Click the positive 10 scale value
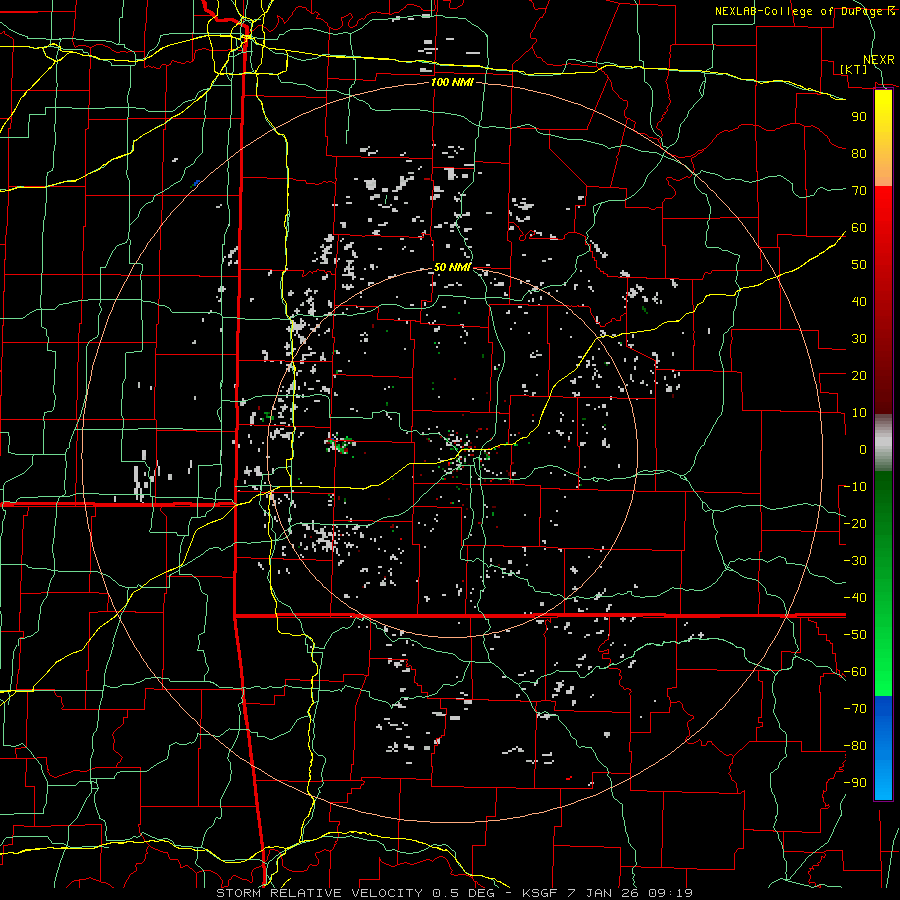The image size is (900, 900). coord(859,413)
